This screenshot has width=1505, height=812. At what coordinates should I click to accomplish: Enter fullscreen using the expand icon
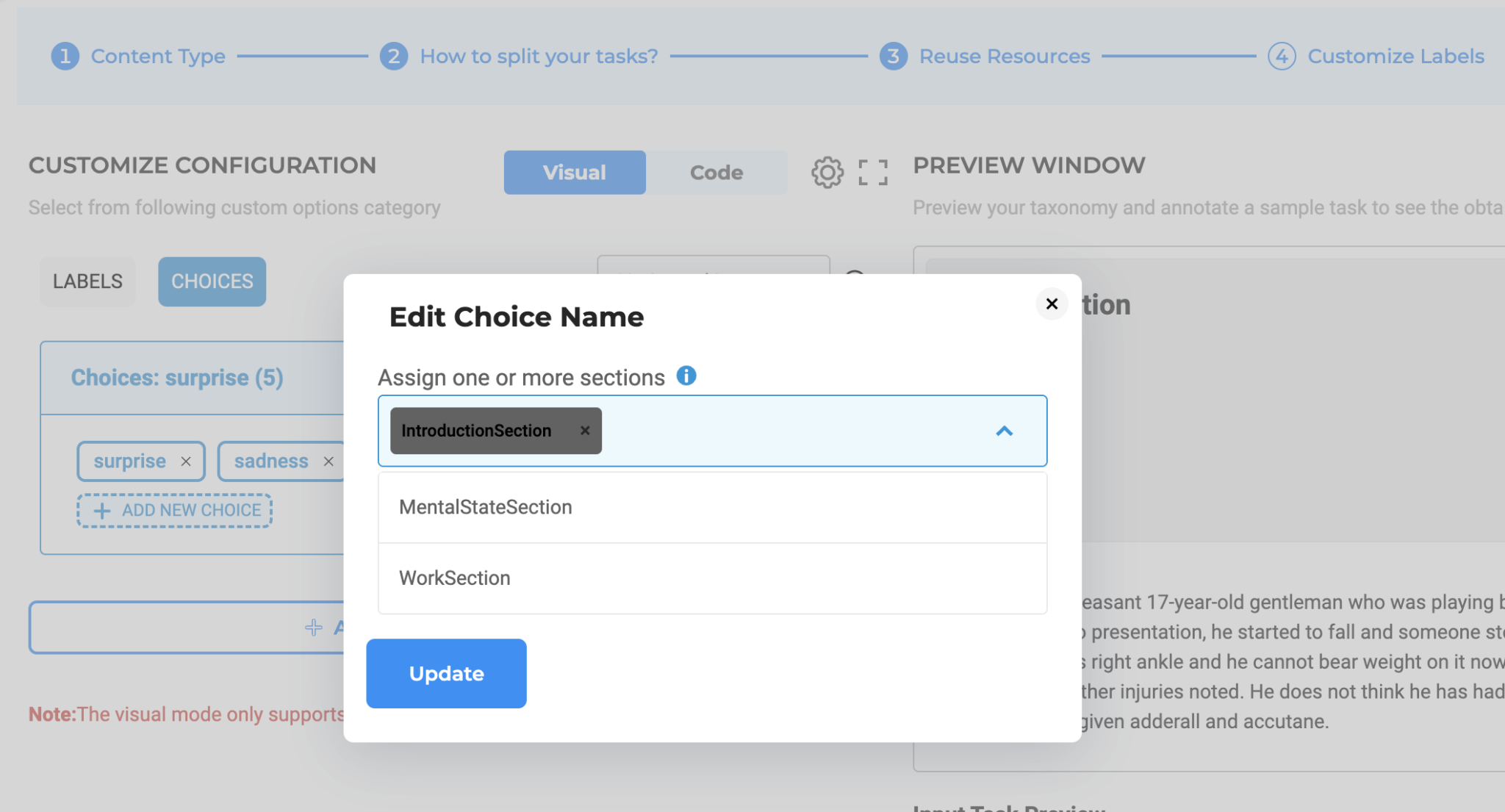873,172
